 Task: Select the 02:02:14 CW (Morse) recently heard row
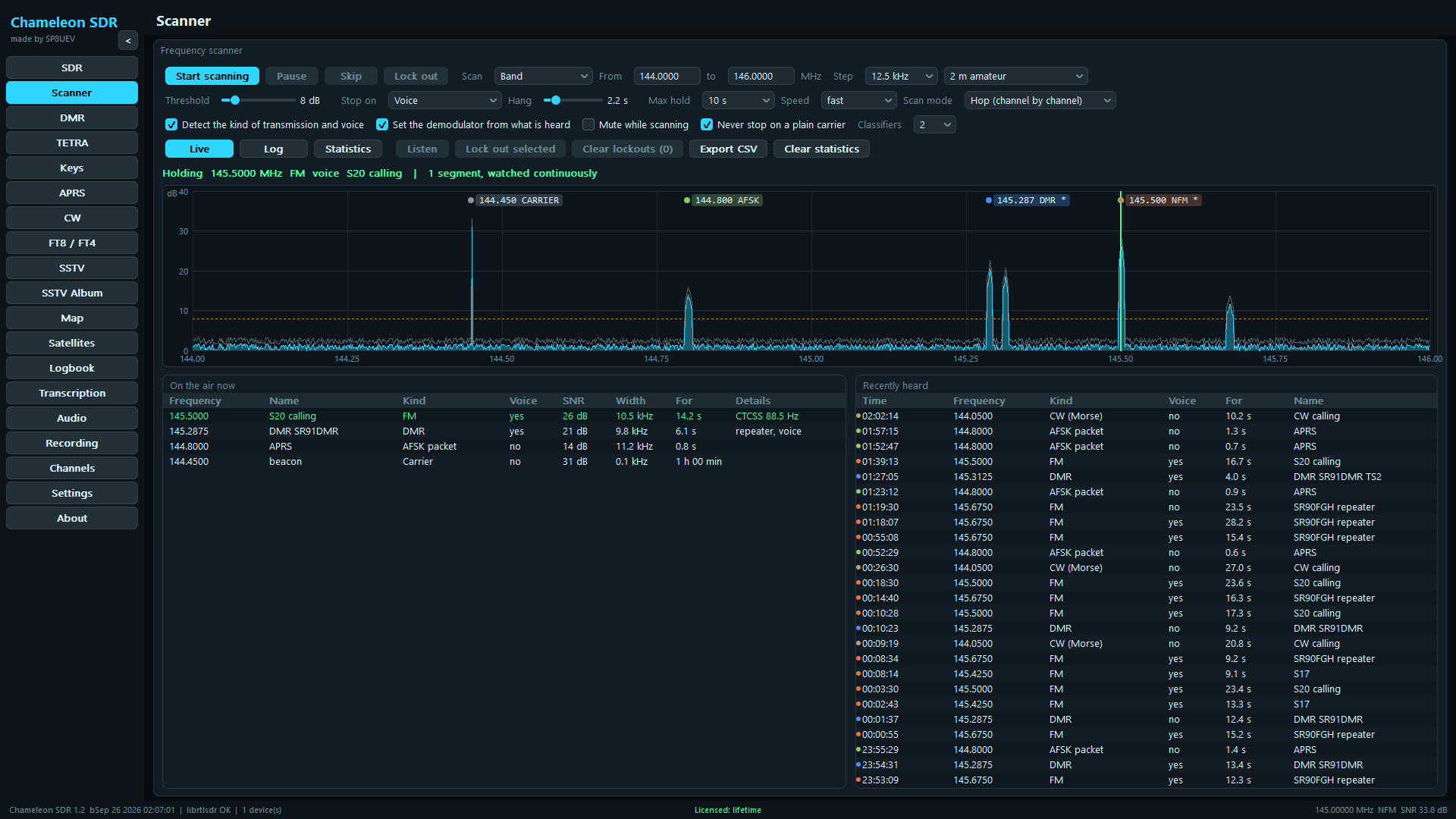(1147, 416)
